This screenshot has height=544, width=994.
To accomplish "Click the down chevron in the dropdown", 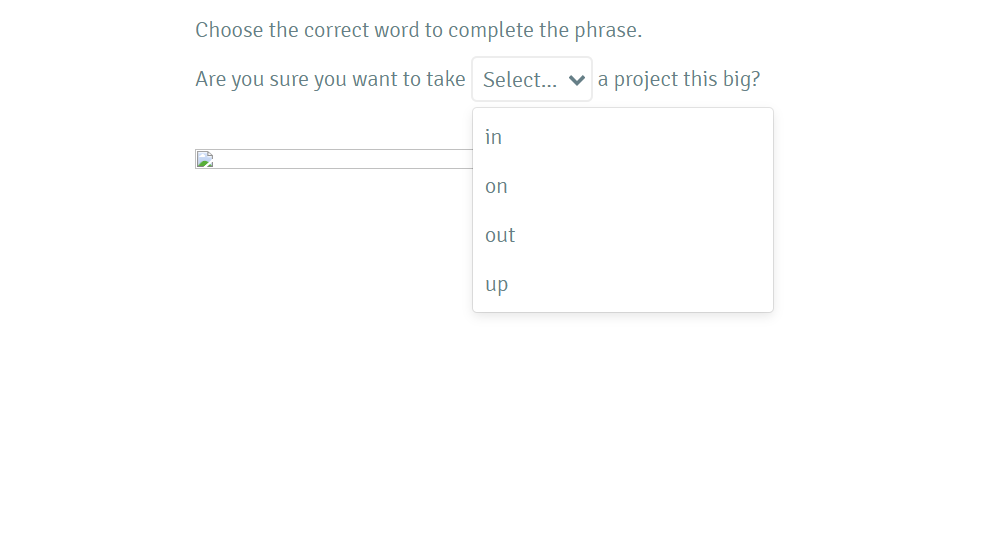I will (x=576, y=80).
